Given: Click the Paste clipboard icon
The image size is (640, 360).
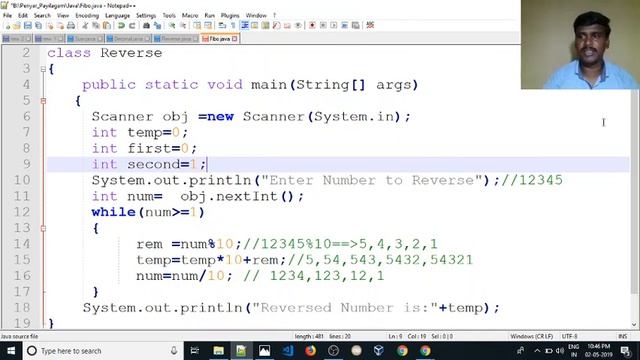Looking at the screenshot, I should click(x=107, y=25).
